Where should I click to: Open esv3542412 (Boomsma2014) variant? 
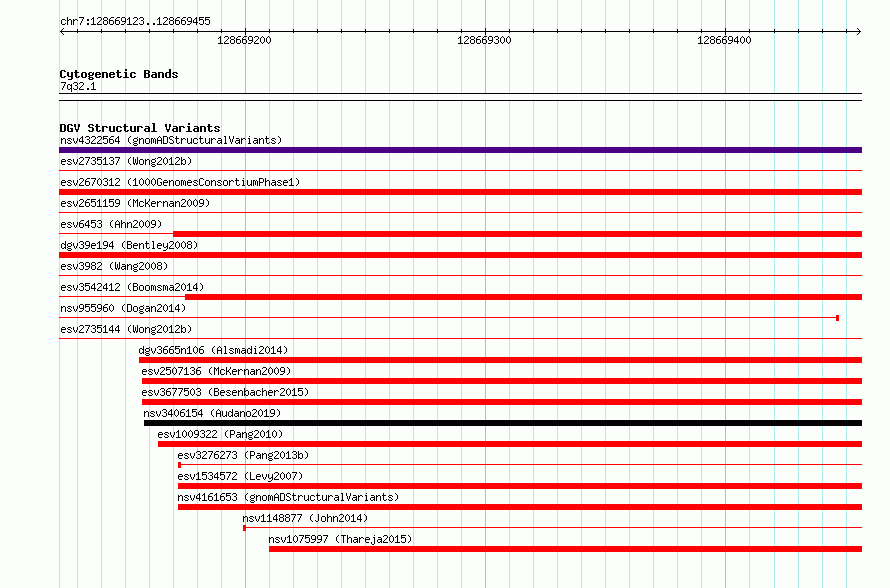point(132,287)
